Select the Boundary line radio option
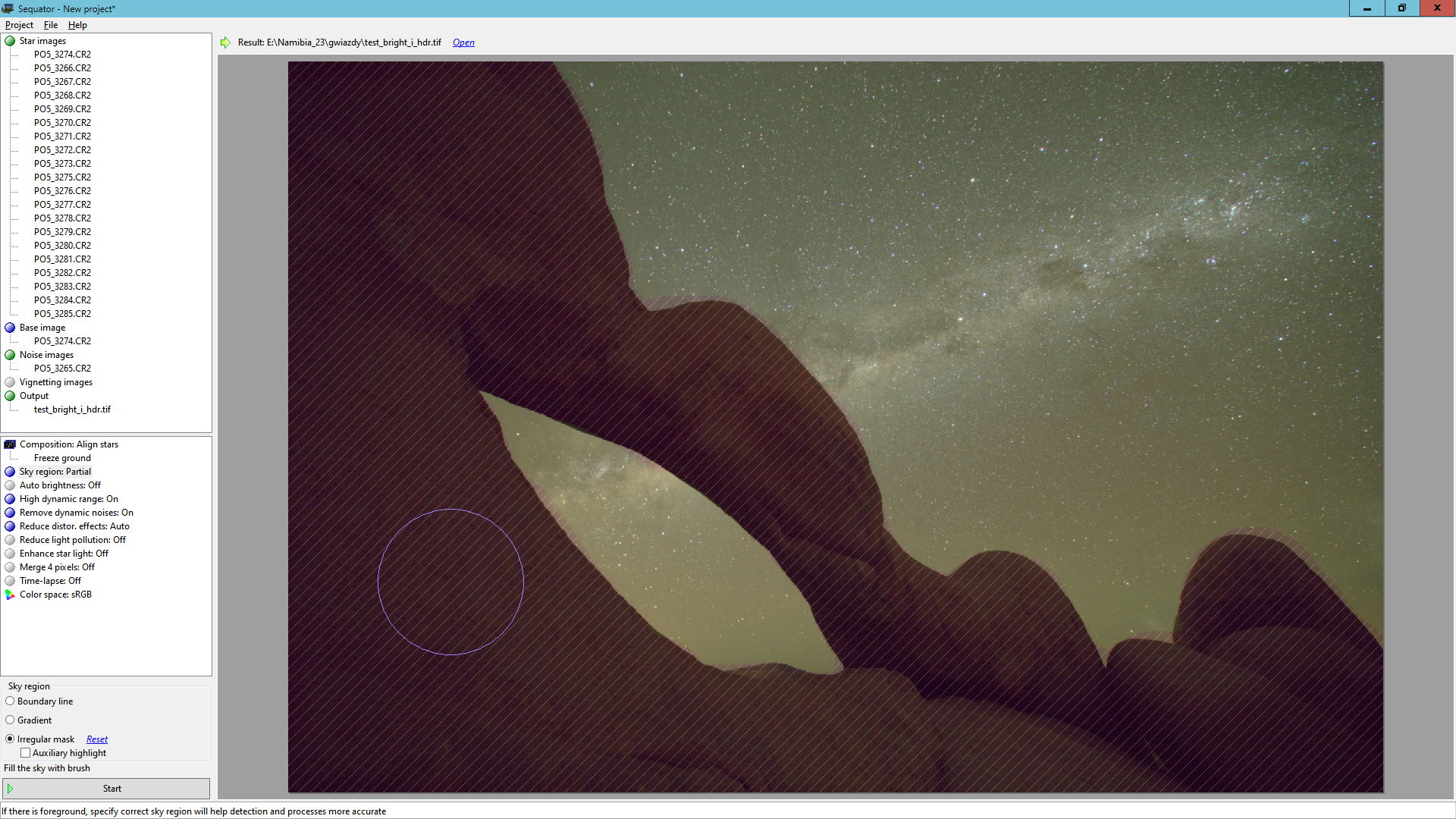The height and width of the screenshot is (819, 1456). pyautogui.click(x=10, y=701)
